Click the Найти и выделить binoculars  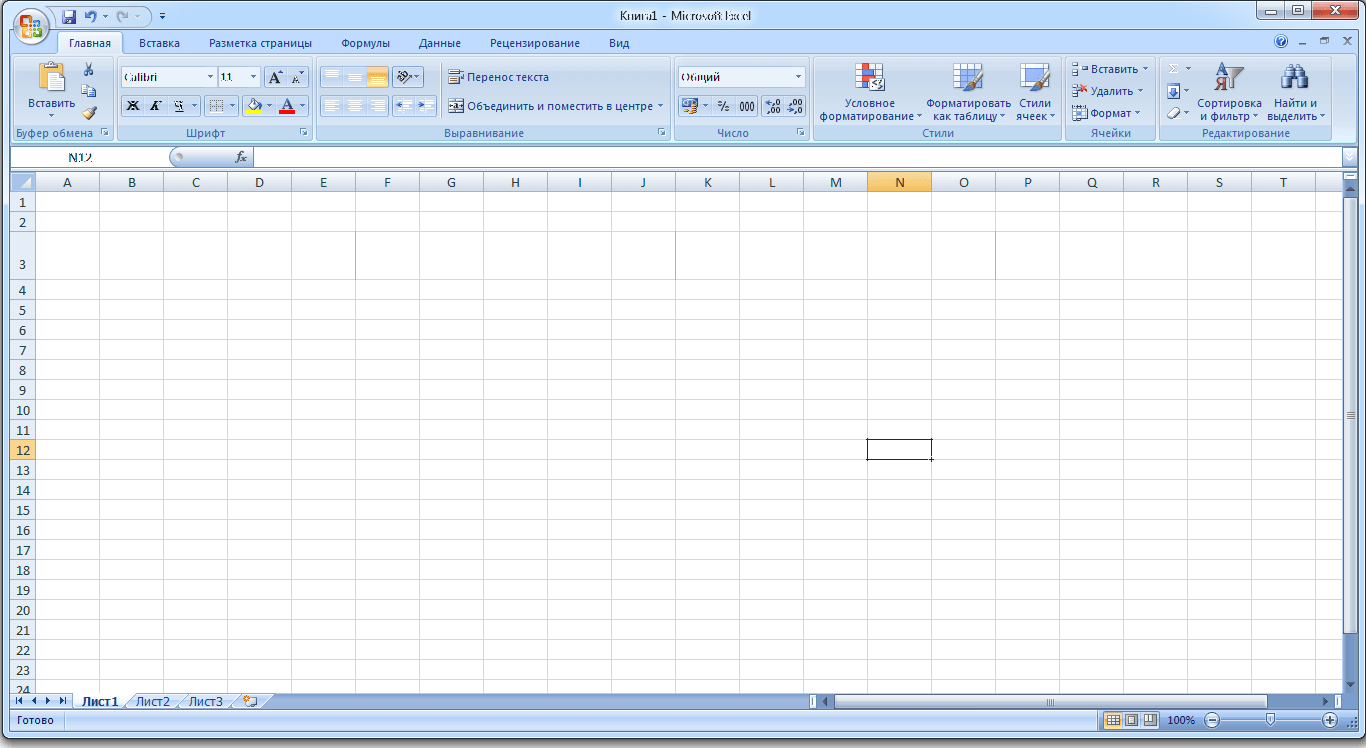pyautogui.click(x=1295, y=92)
